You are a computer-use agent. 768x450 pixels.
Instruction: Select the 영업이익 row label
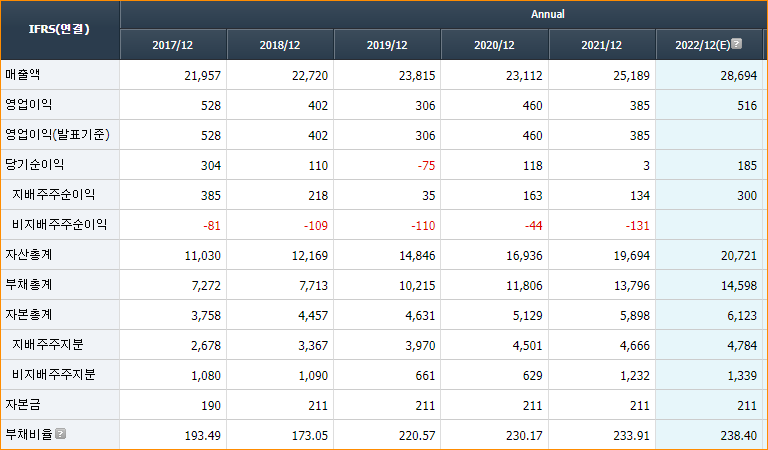click(x=28, y=104)
